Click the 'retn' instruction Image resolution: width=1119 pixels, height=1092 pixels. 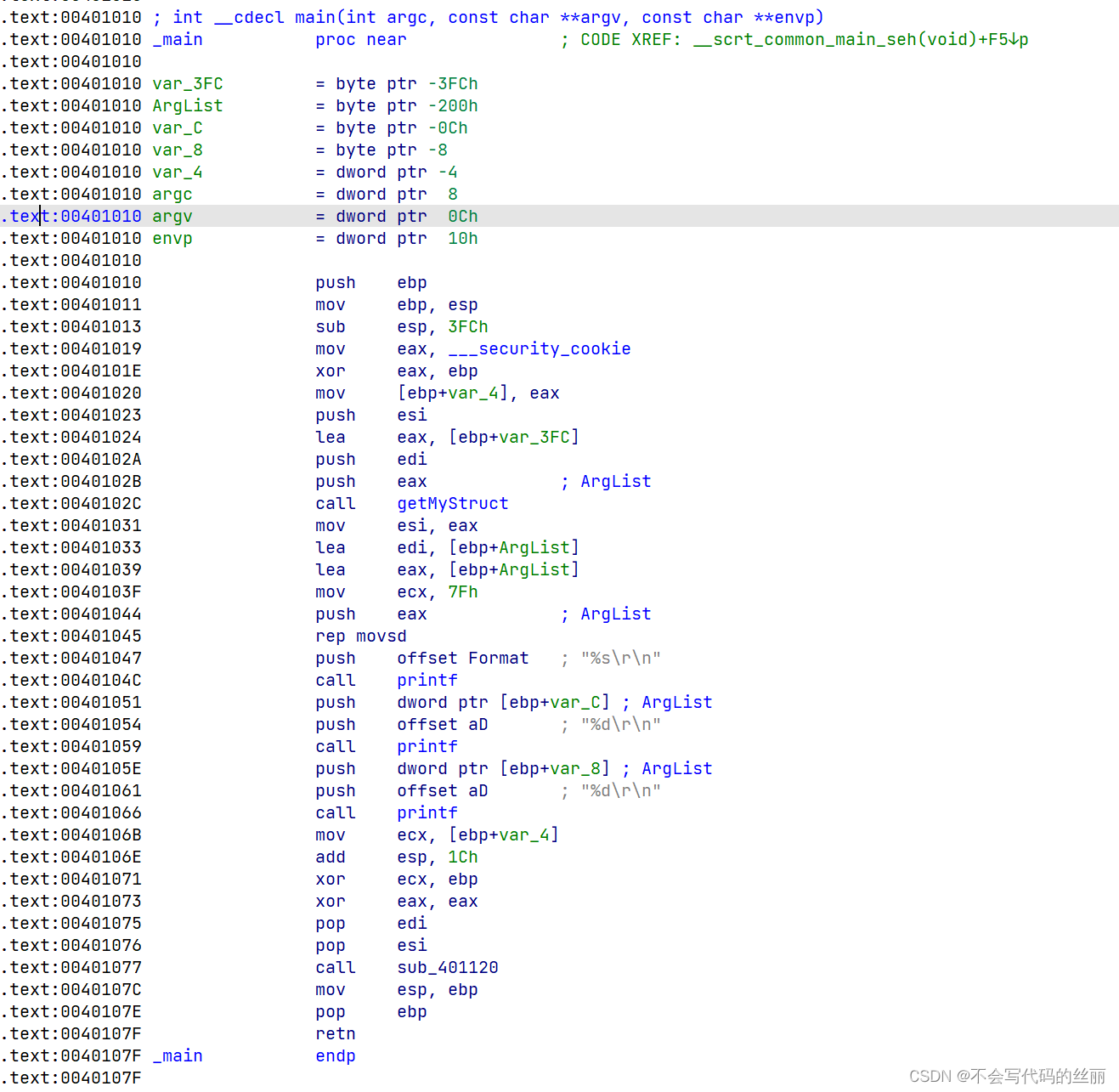[335, 1034]
